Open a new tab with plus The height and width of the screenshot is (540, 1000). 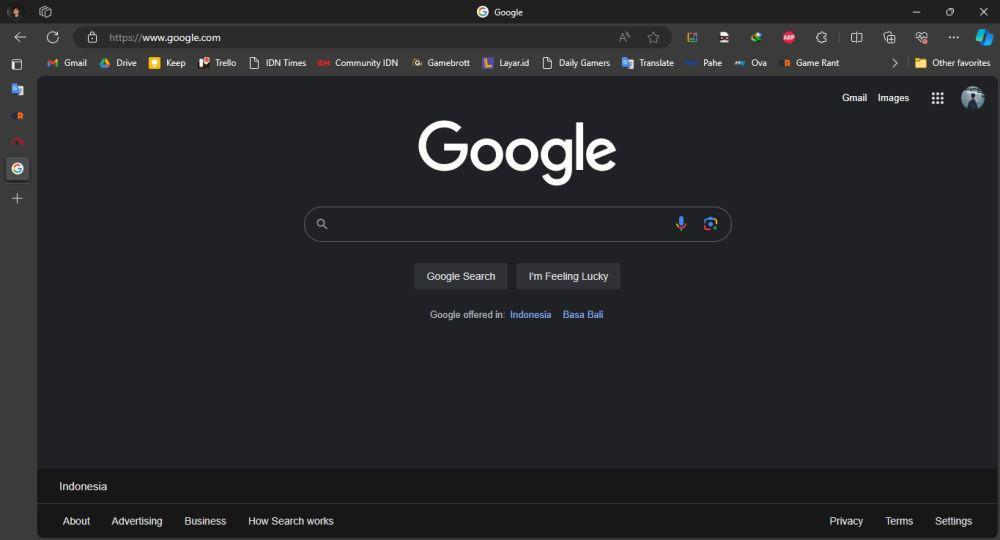pos(17,198)
